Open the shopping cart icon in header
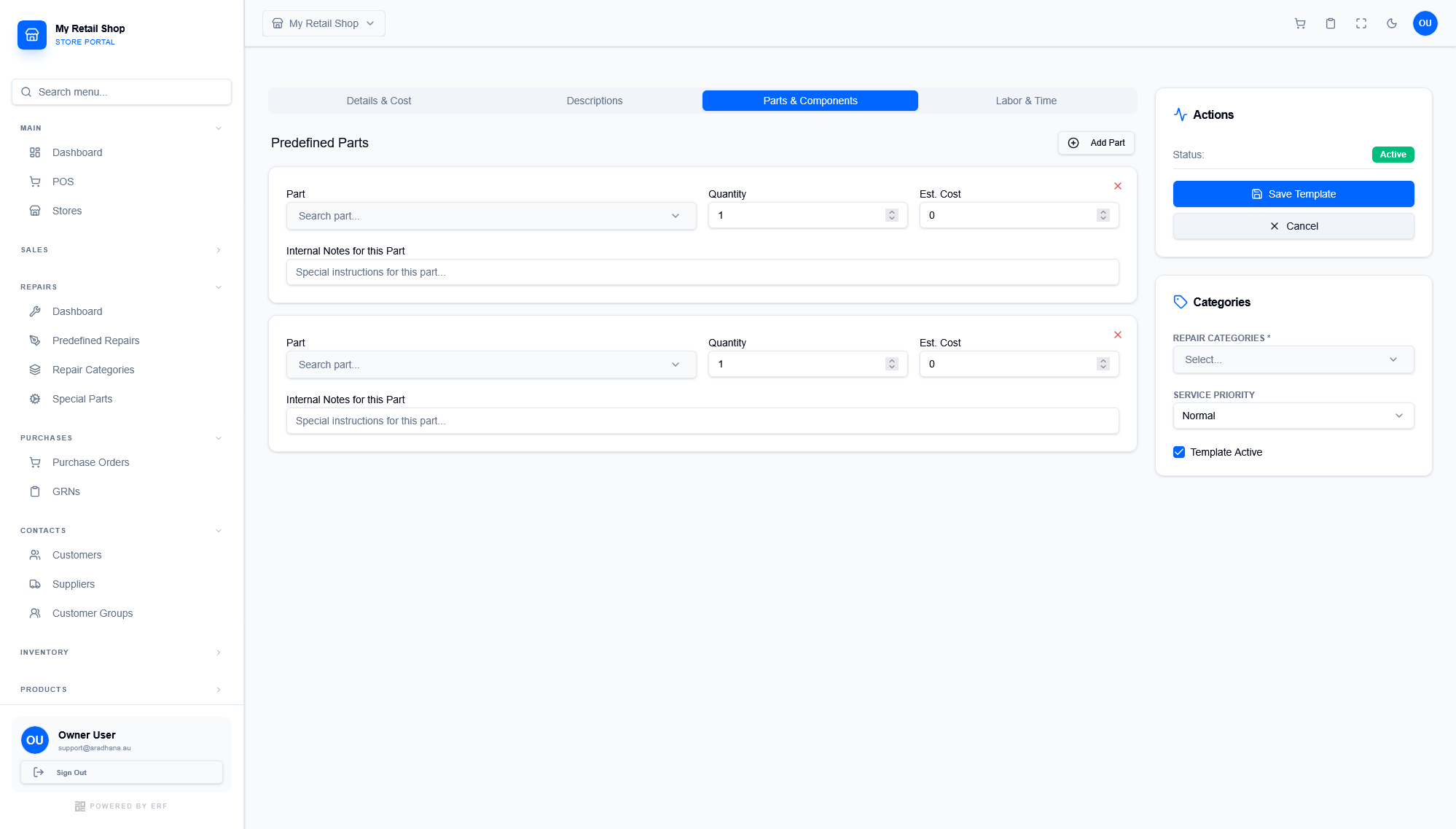Image resolution: width=1456 pixels, height=829 pixels. [x=1300, y=23]
